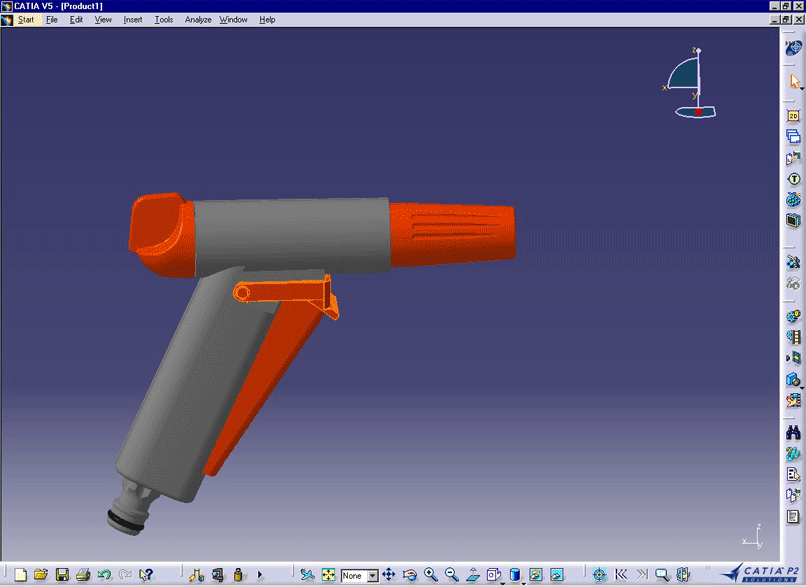The width and height of the screenshot is (806, 587).
Task: Toggle Swap visible space icon
Action: coord(556,575)
